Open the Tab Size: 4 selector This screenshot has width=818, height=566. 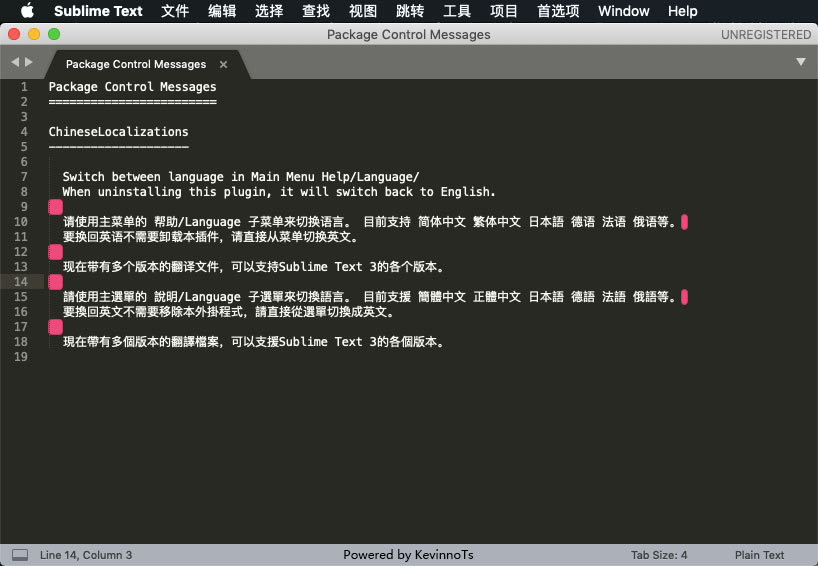[x=659, y=555]
